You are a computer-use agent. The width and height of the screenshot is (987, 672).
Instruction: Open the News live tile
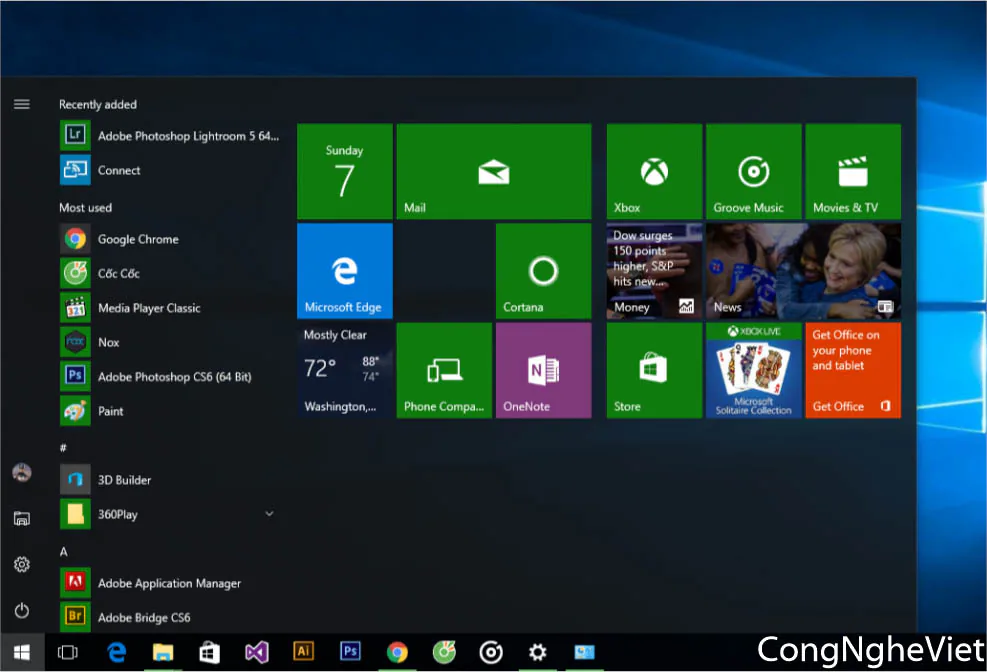click(x=804, y=271)
